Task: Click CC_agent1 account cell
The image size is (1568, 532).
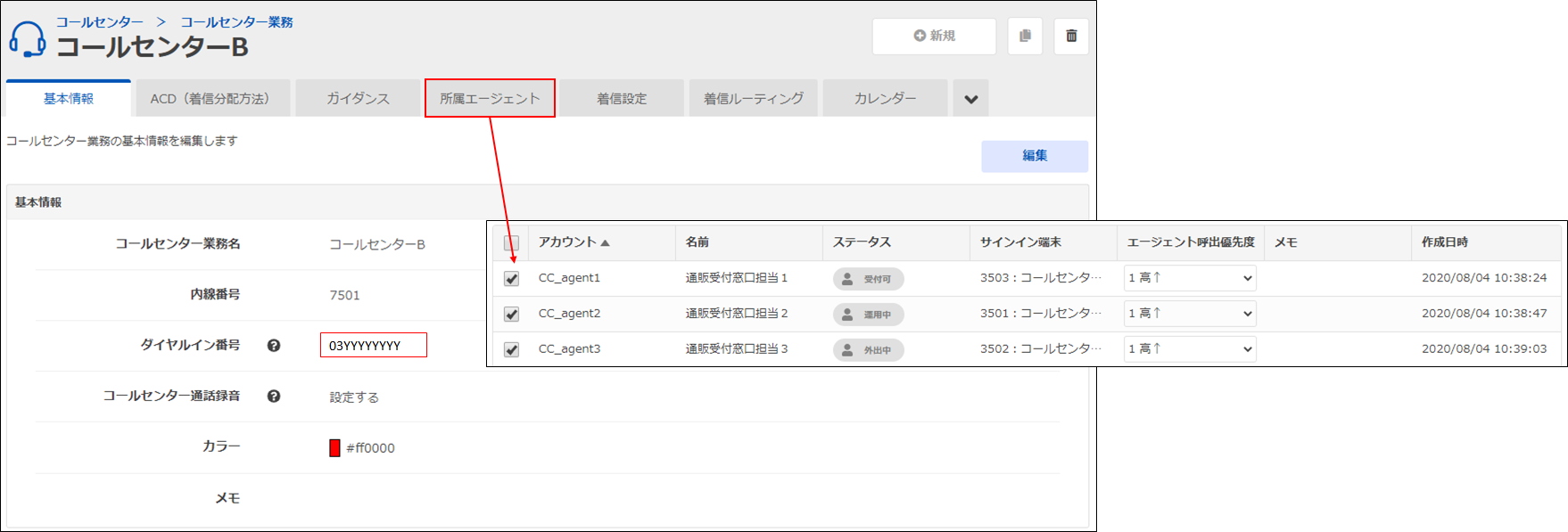Action: point(569,278)
